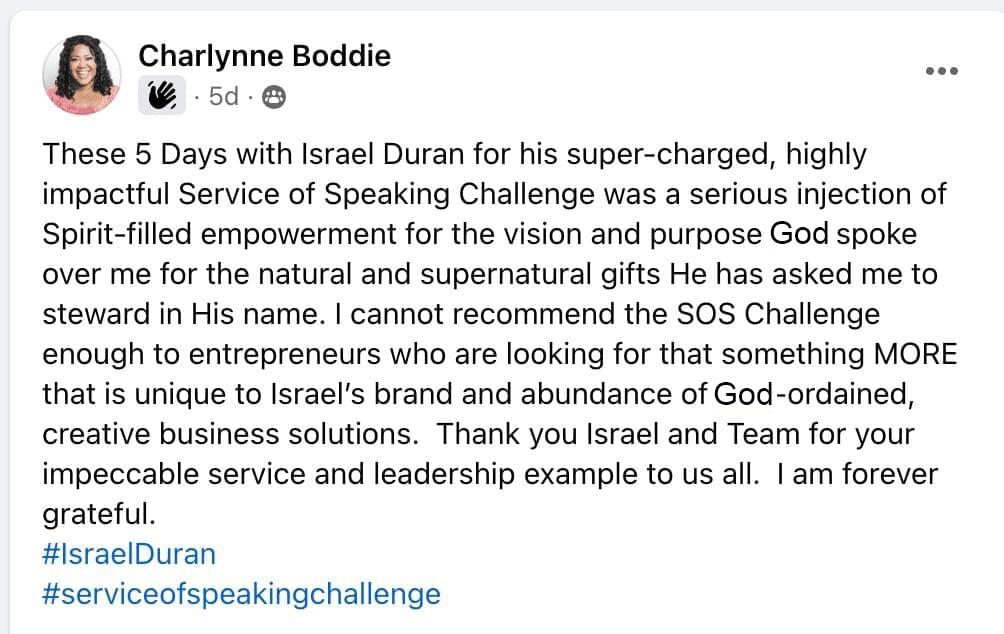This screenshot has width=1004, height=634.
Task: Open the #IsraelDuran hashtag
Action: (129, 553)
